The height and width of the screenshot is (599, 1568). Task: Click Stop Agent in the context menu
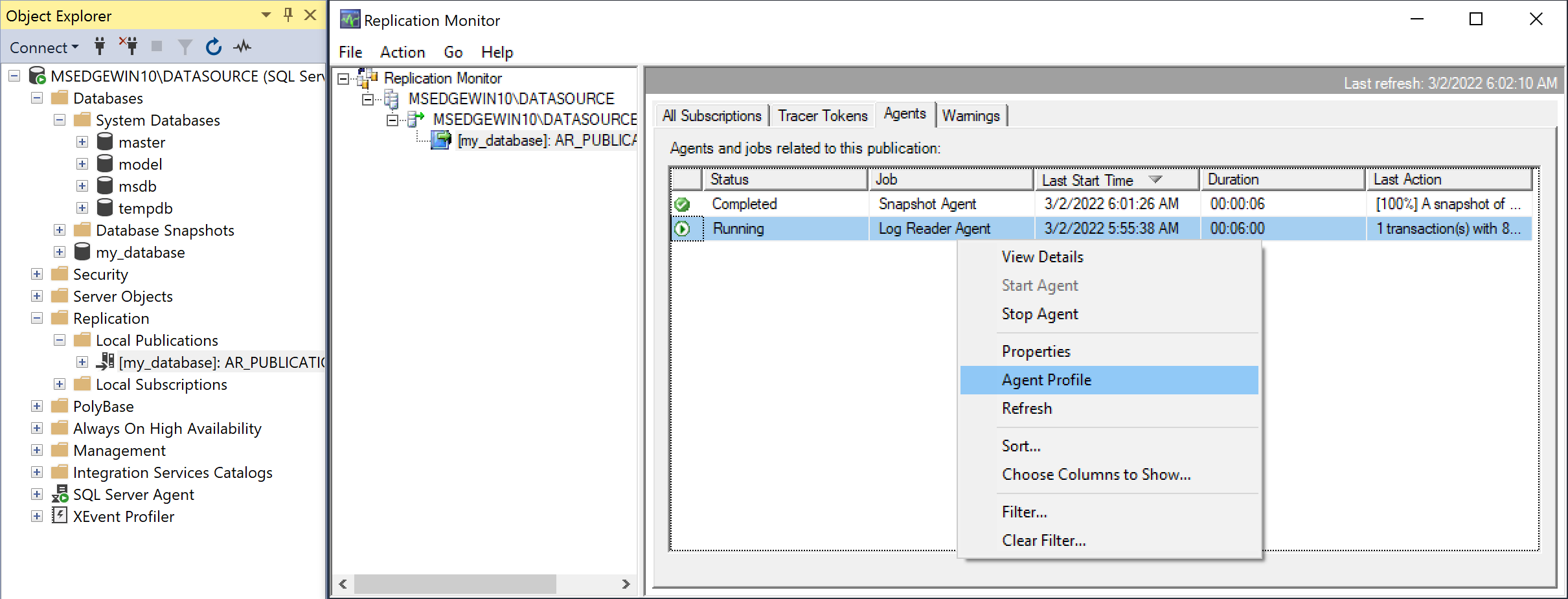(x=1039, y=314)
